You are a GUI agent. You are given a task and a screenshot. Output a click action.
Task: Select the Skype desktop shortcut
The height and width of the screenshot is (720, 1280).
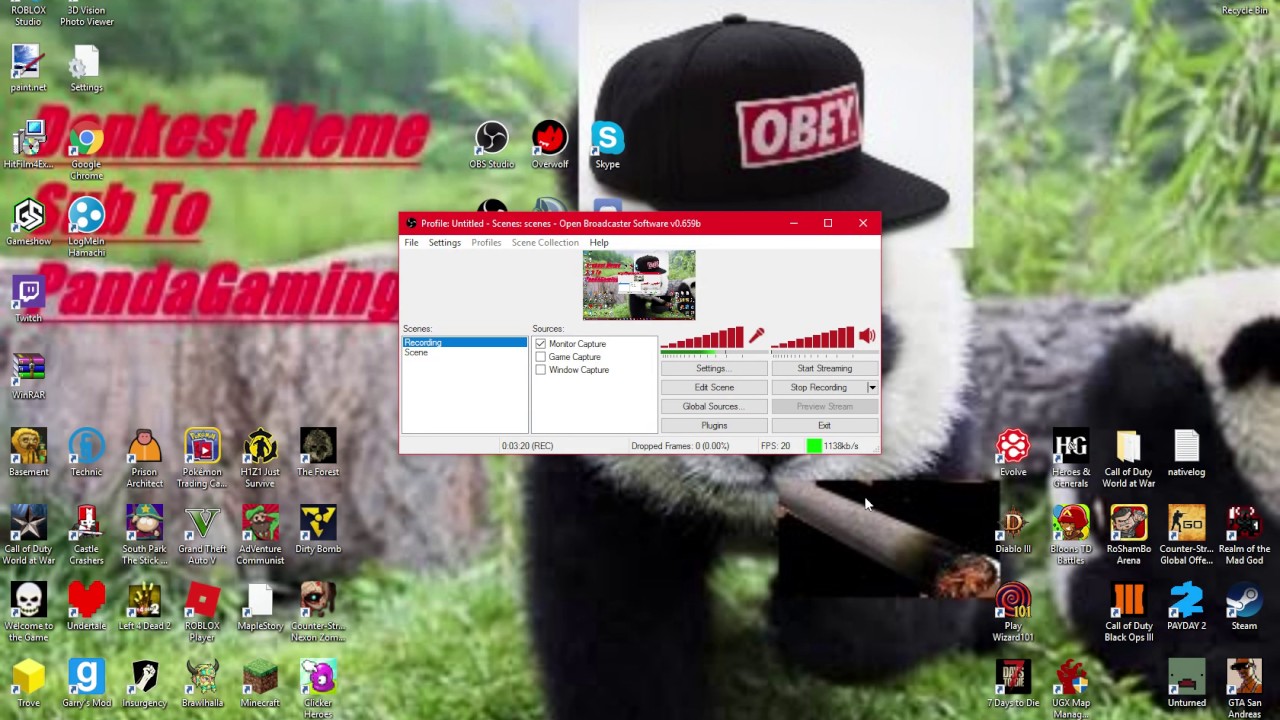point(607,145)
